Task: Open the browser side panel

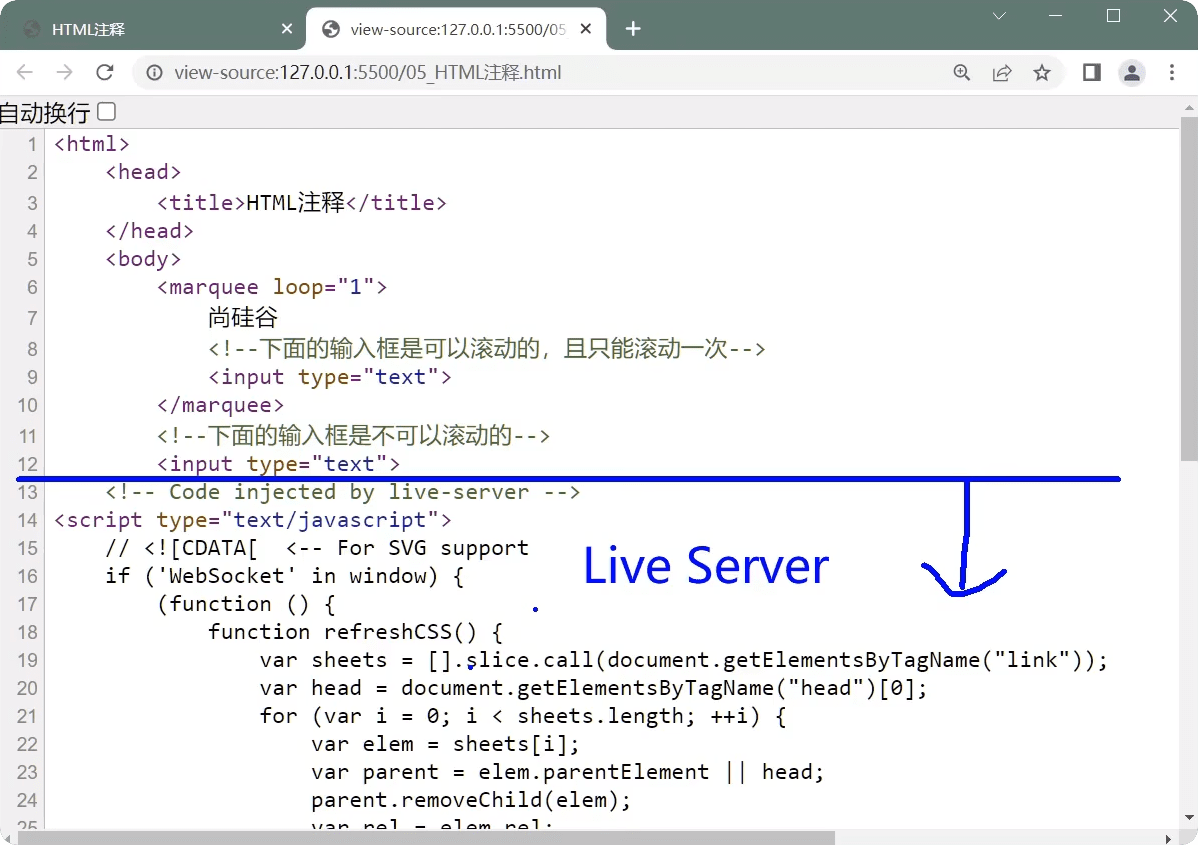Action: [x=1092, y=73]
